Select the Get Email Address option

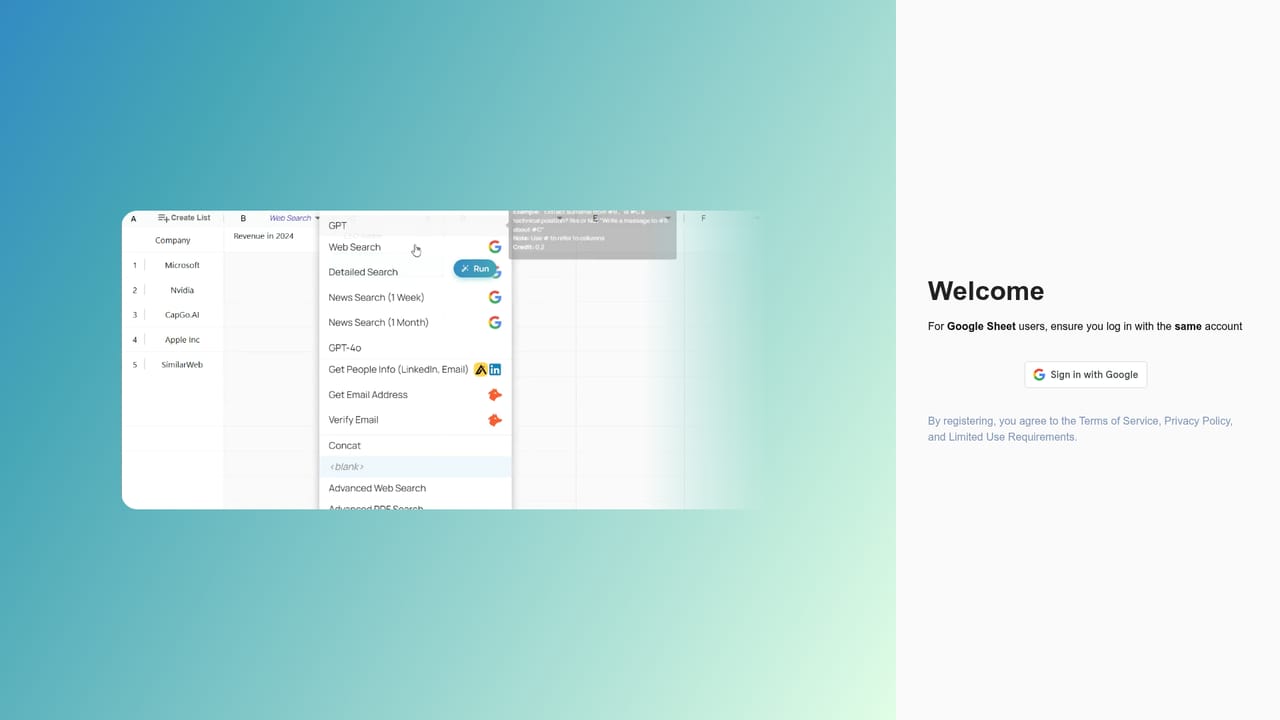368,395
